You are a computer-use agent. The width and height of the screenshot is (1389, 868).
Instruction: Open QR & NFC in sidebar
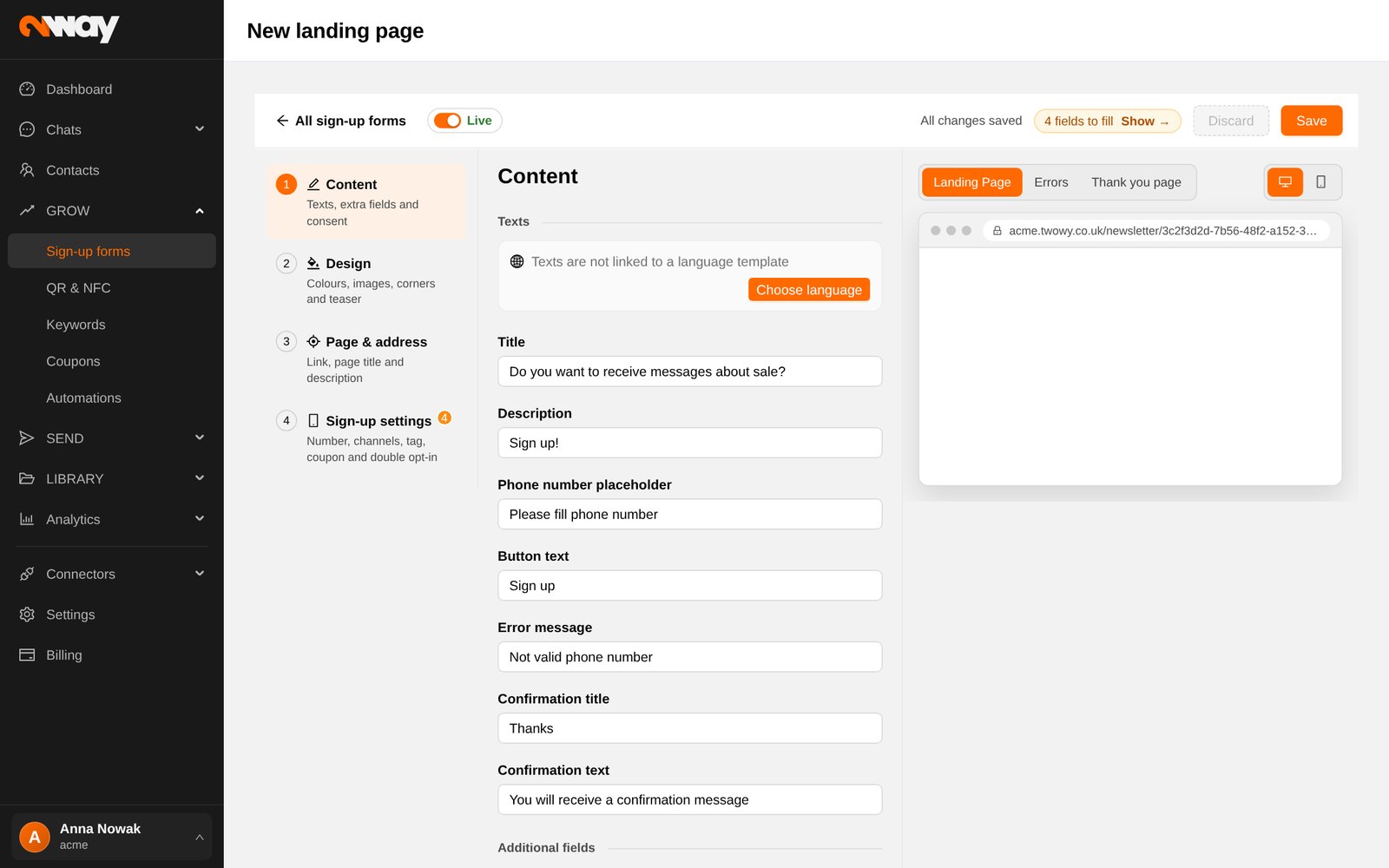click(111, 288)
